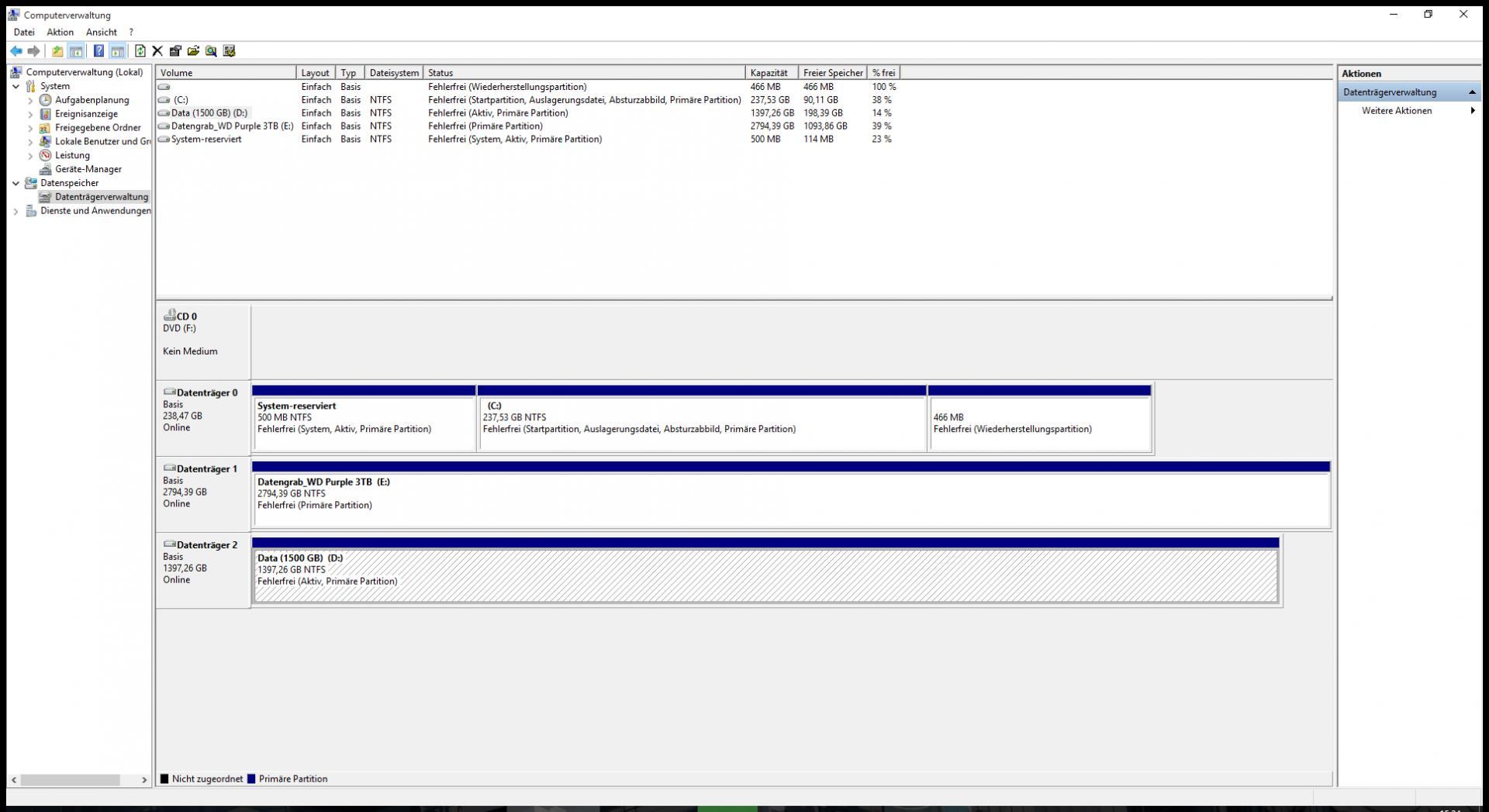Select the Leistung tree node
Viewport: 1489px width, 812px height.
coord(72,155)
